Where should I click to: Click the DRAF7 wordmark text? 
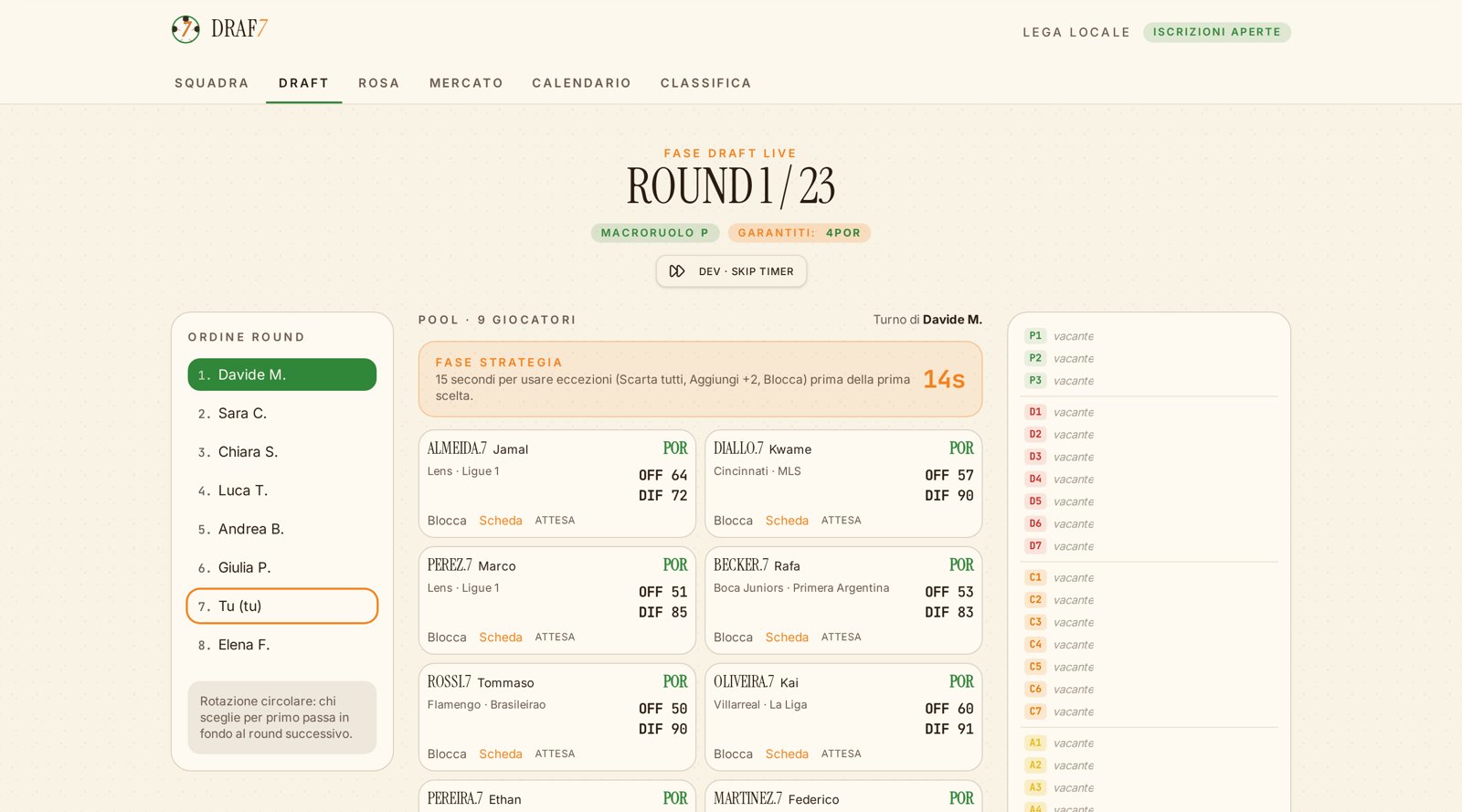pyautogui.click(x=239, y=29)
